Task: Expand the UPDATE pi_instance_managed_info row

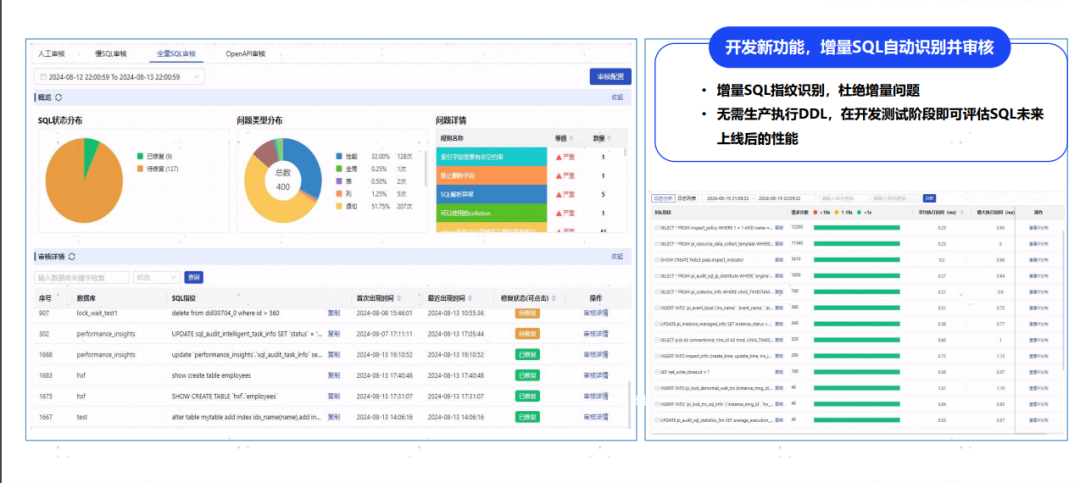Action: point(657,322)
